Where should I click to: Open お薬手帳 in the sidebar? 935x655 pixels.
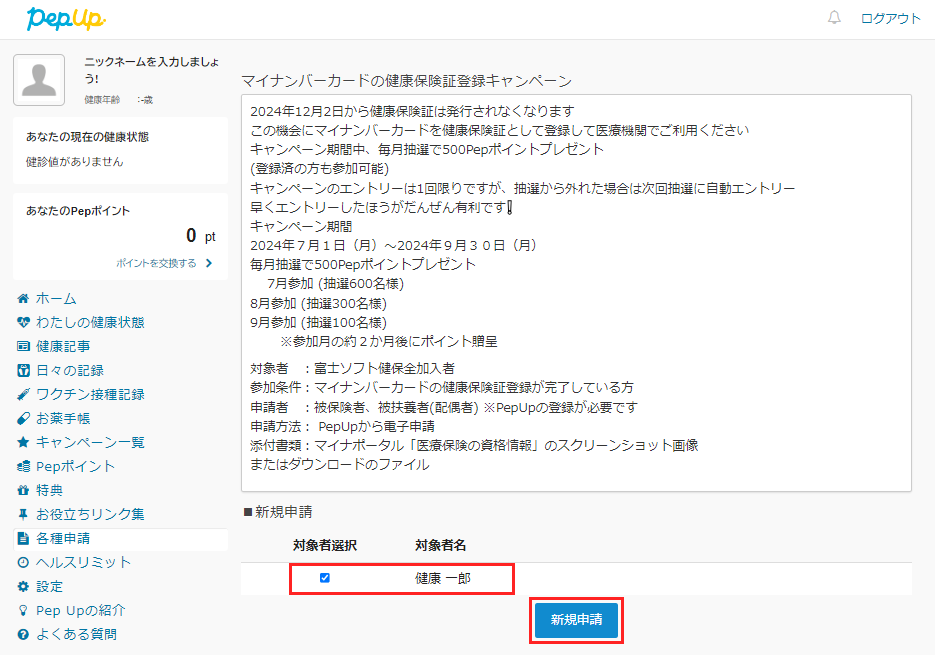pyautogui.click(x=63, y=418)
